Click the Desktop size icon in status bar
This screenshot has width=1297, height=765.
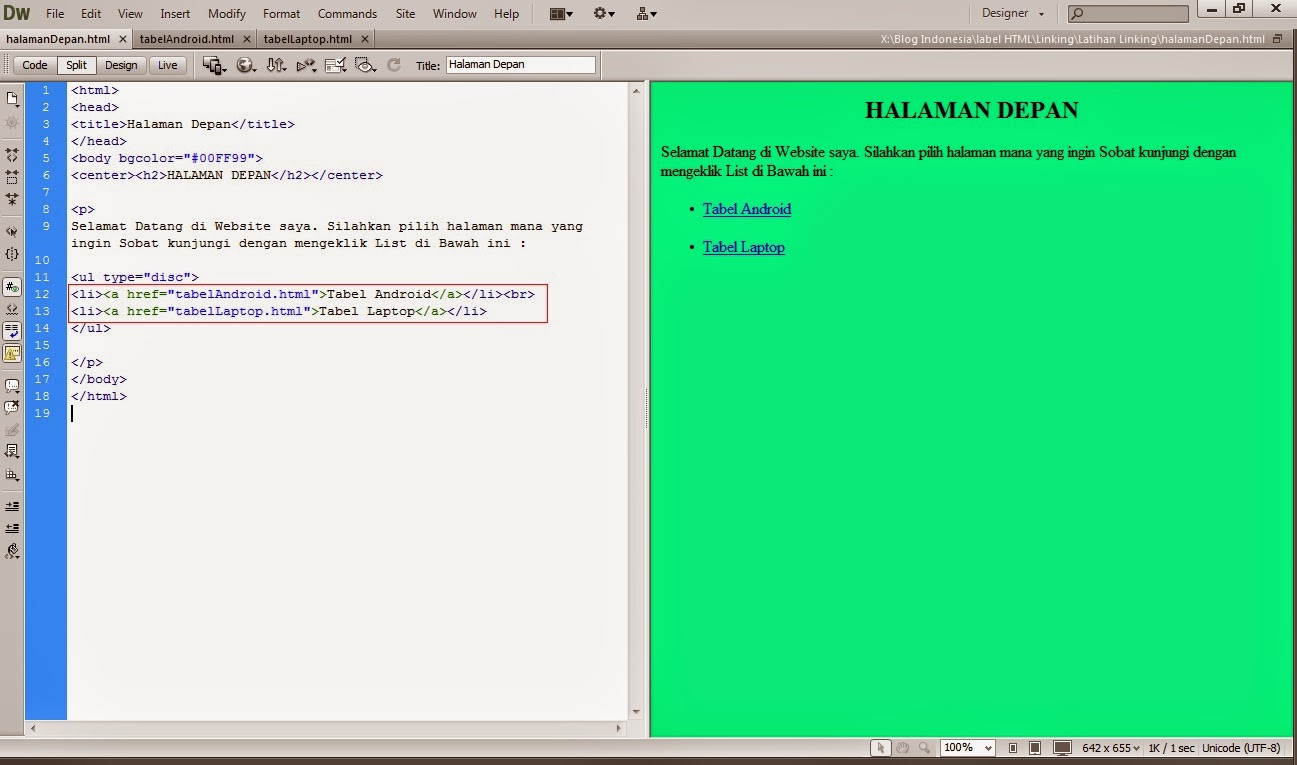(1061, 747)
